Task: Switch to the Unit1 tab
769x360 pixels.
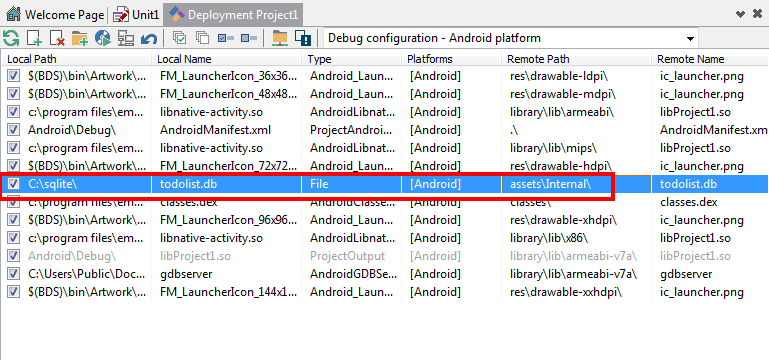Action: (x=136, y=15)
